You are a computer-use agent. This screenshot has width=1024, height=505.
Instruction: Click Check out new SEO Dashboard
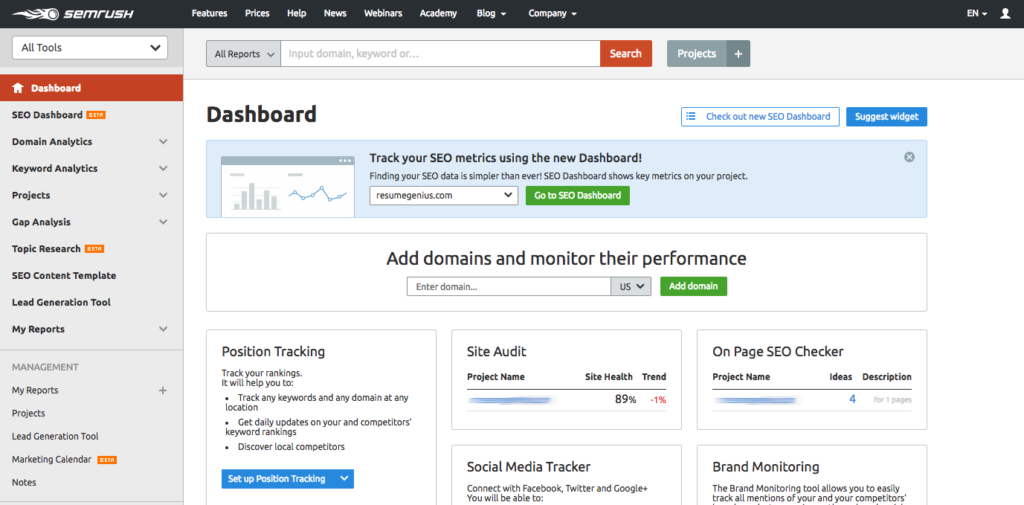760,117
